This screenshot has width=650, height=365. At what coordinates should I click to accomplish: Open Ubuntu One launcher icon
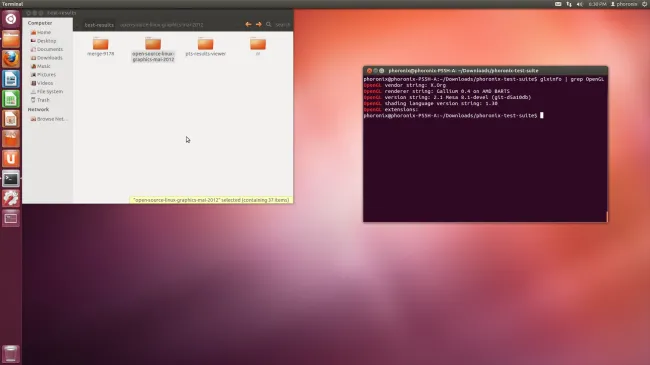click(x=11, y=158)
